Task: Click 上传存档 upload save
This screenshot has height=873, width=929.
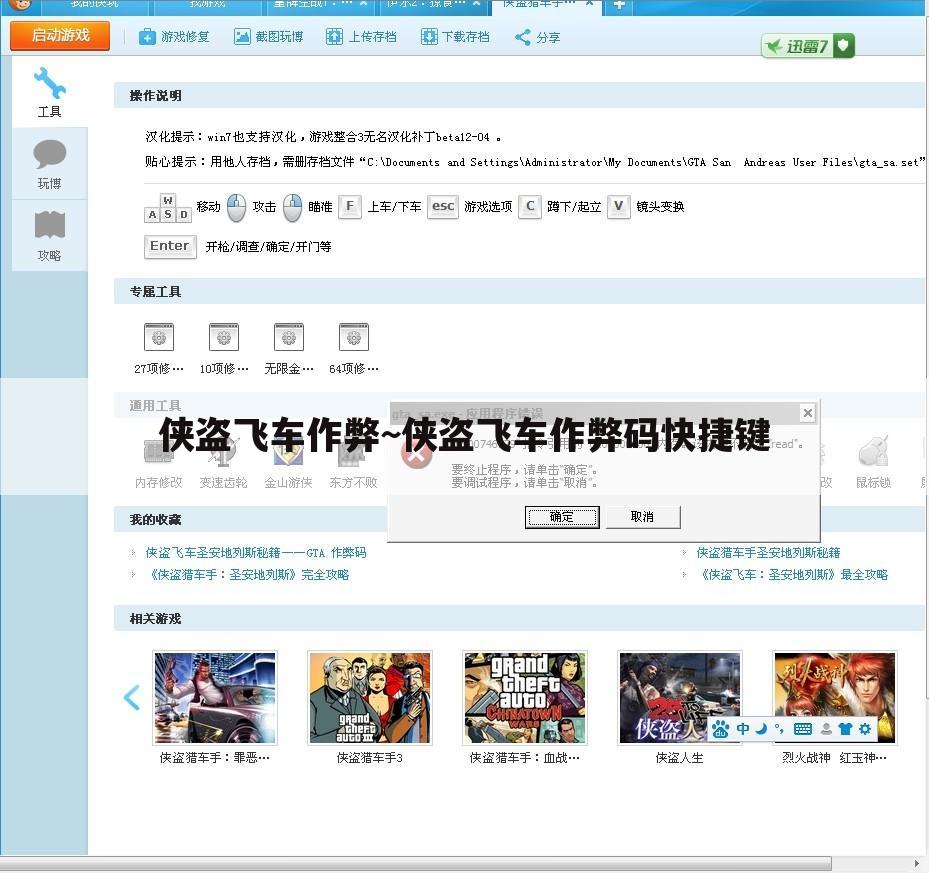Action: 361,37
